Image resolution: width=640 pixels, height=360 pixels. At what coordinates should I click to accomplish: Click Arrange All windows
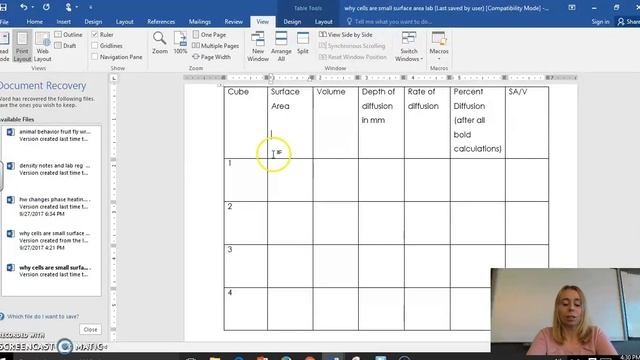pyautogui.click(x=281, y=46)
